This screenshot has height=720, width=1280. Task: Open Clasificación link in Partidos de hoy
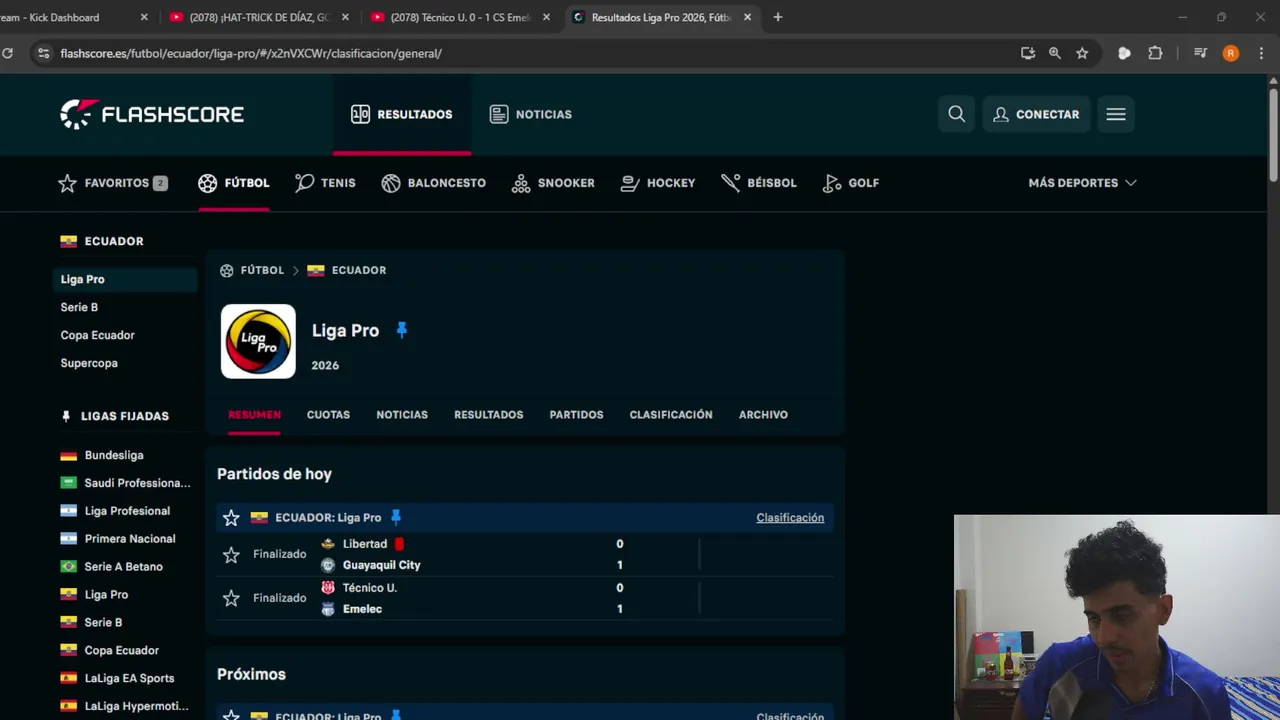(790, 517)
